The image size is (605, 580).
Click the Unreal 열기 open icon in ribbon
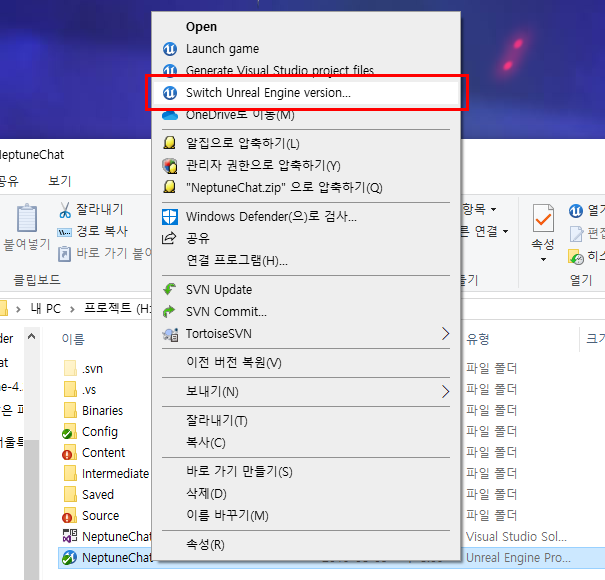tap(576, 211)
